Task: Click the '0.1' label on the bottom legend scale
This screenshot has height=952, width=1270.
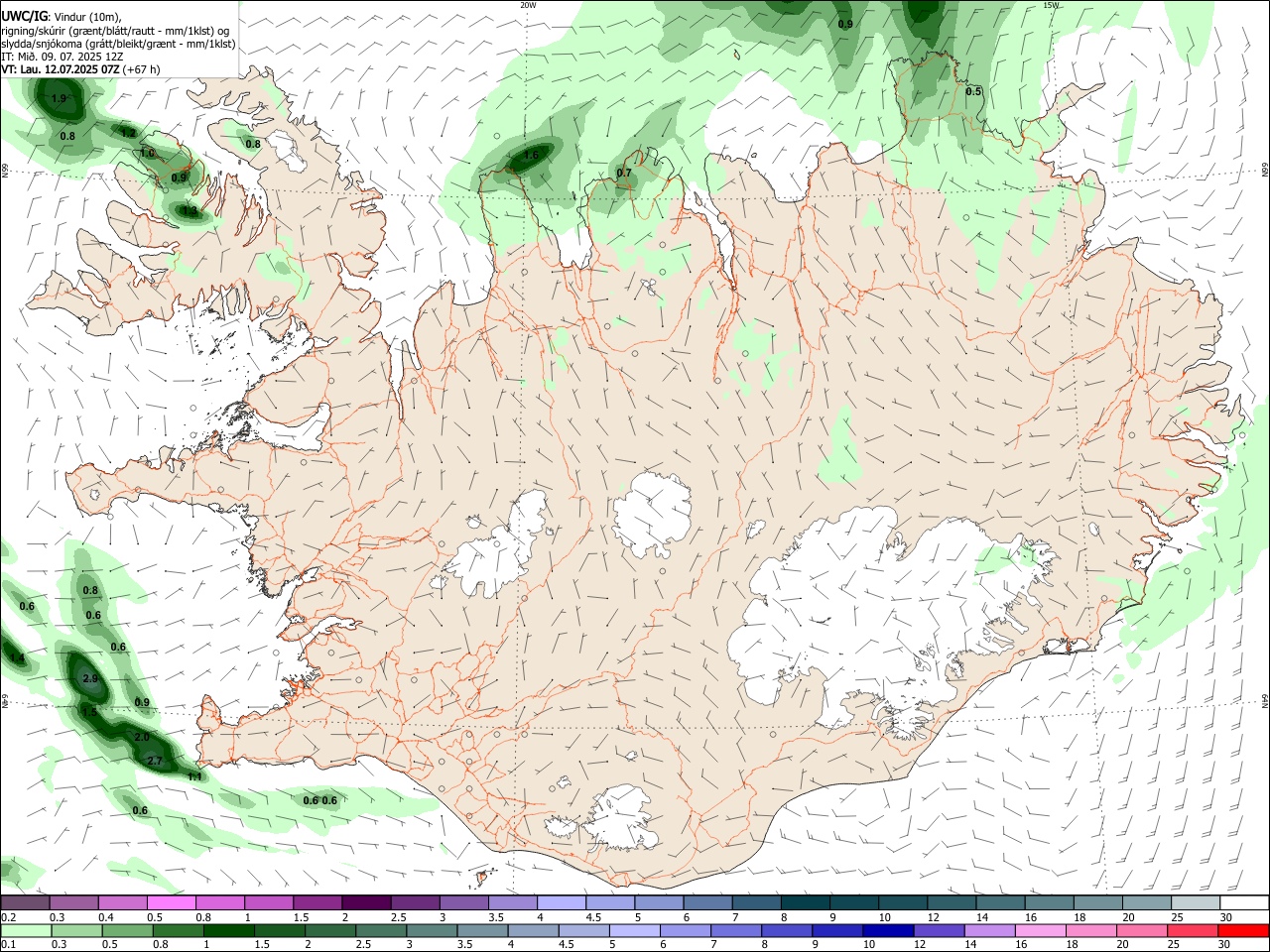Action: pyautogui.click(x=8, y=945)
